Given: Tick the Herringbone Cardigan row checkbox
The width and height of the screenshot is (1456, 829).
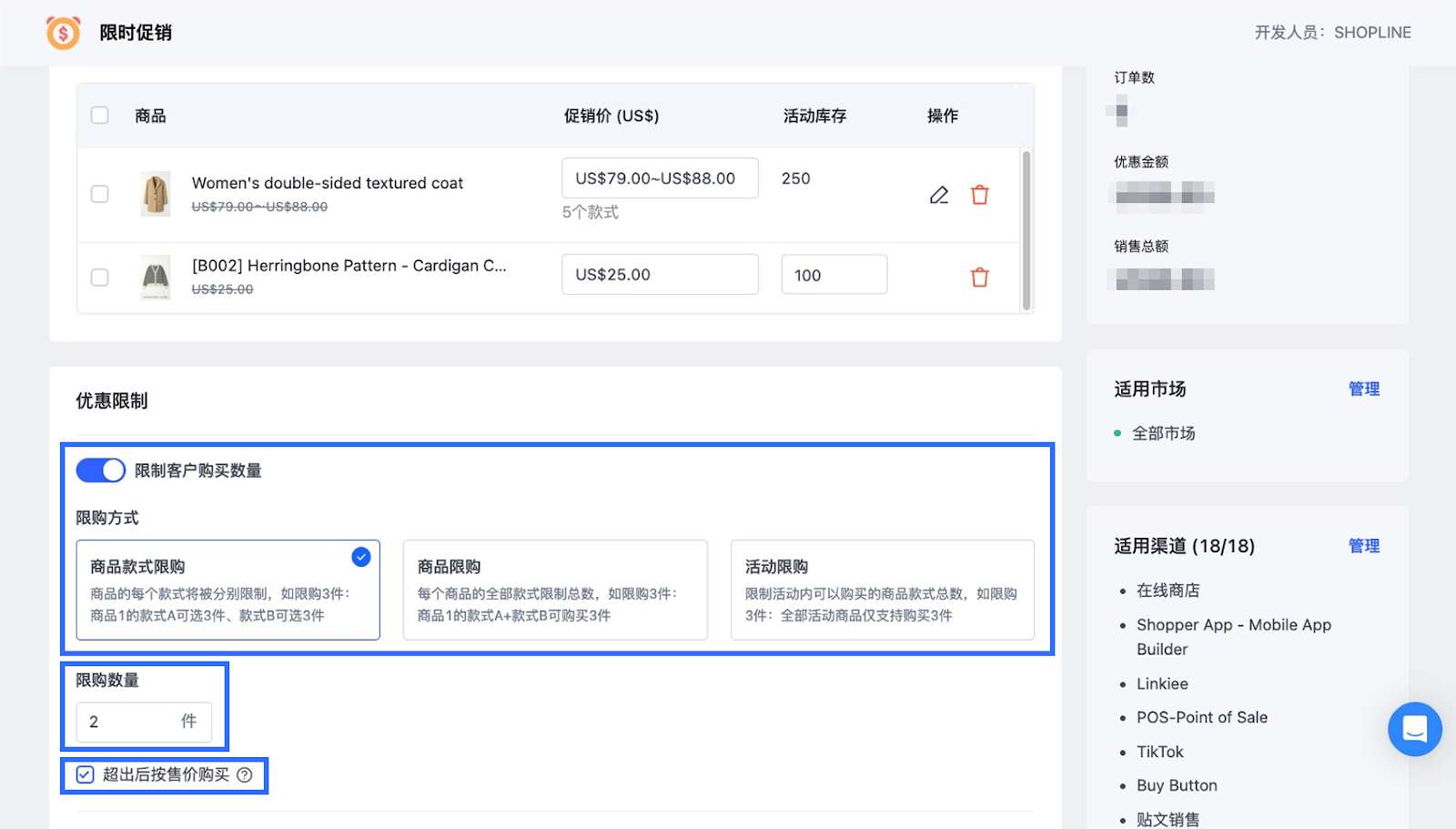Looking at the screenshot, I should point(100,277).
